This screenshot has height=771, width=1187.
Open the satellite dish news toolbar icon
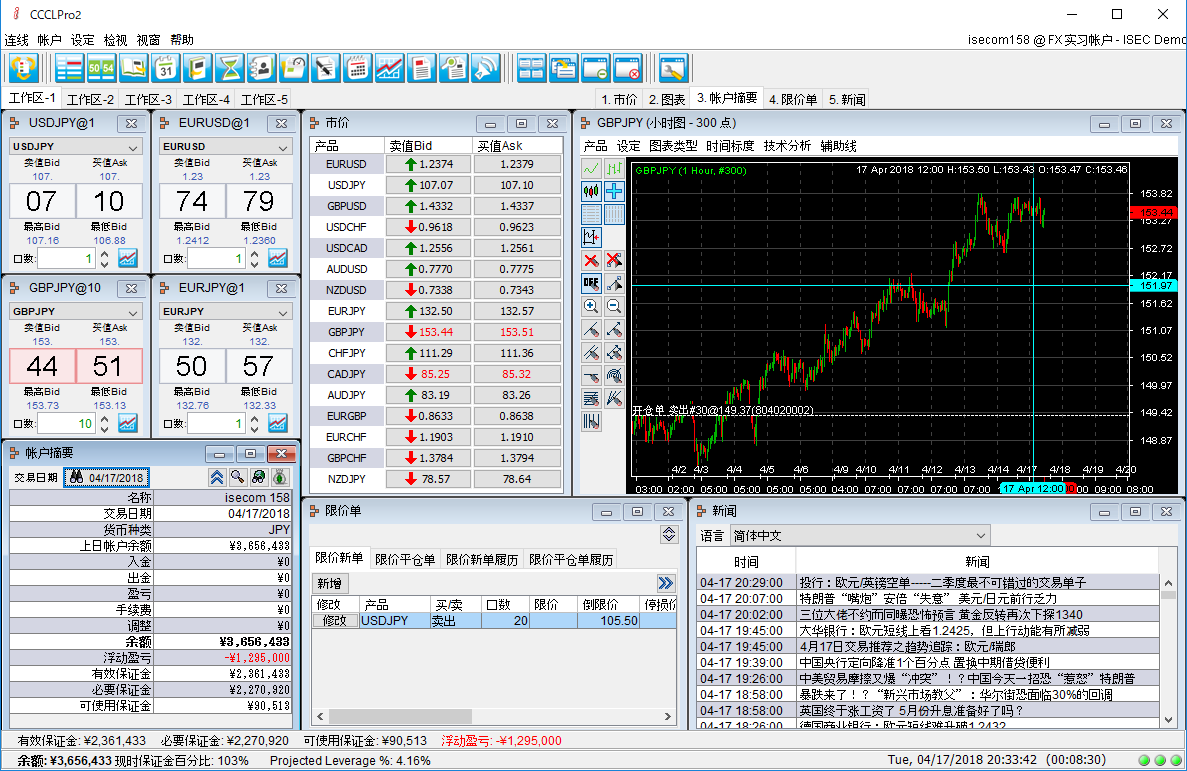485,68
